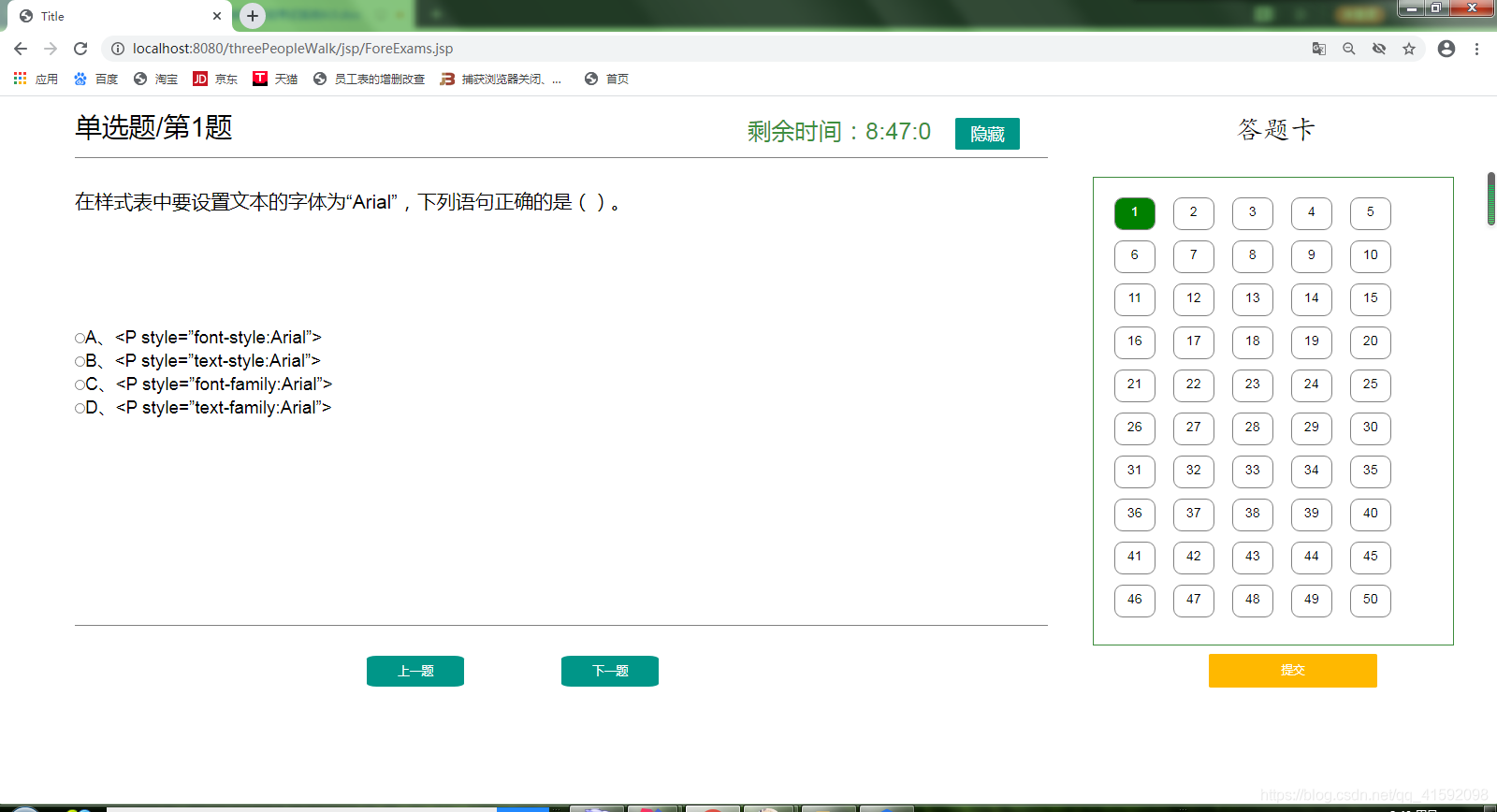Go forward with the browser forward arrow
The height and width of the screenshot is (812, 1497).
pos(51,49)
